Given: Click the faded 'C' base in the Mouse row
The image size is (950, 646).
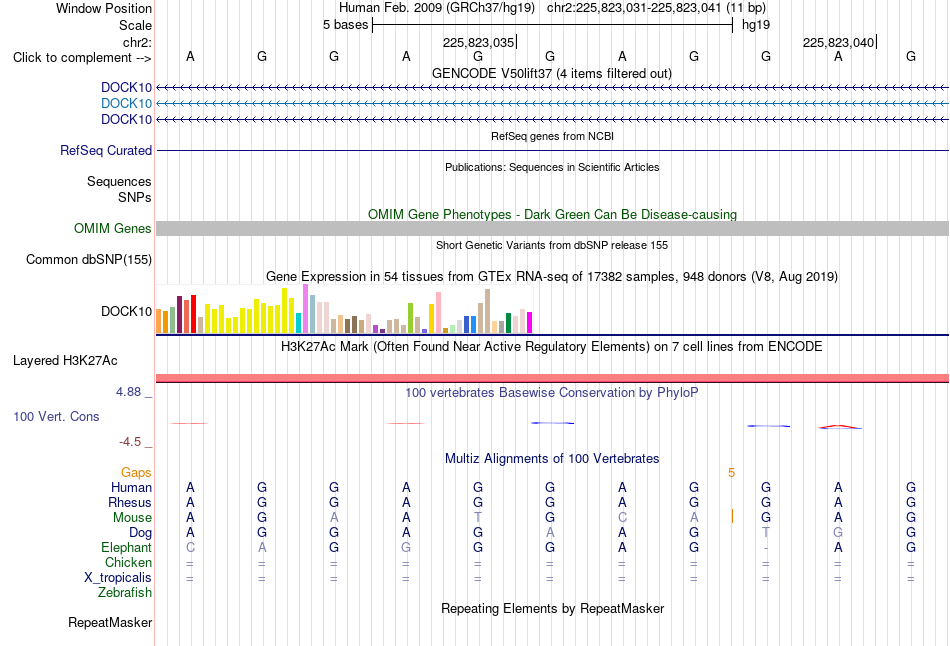Looking at the screenshot, I should point(622,518).
